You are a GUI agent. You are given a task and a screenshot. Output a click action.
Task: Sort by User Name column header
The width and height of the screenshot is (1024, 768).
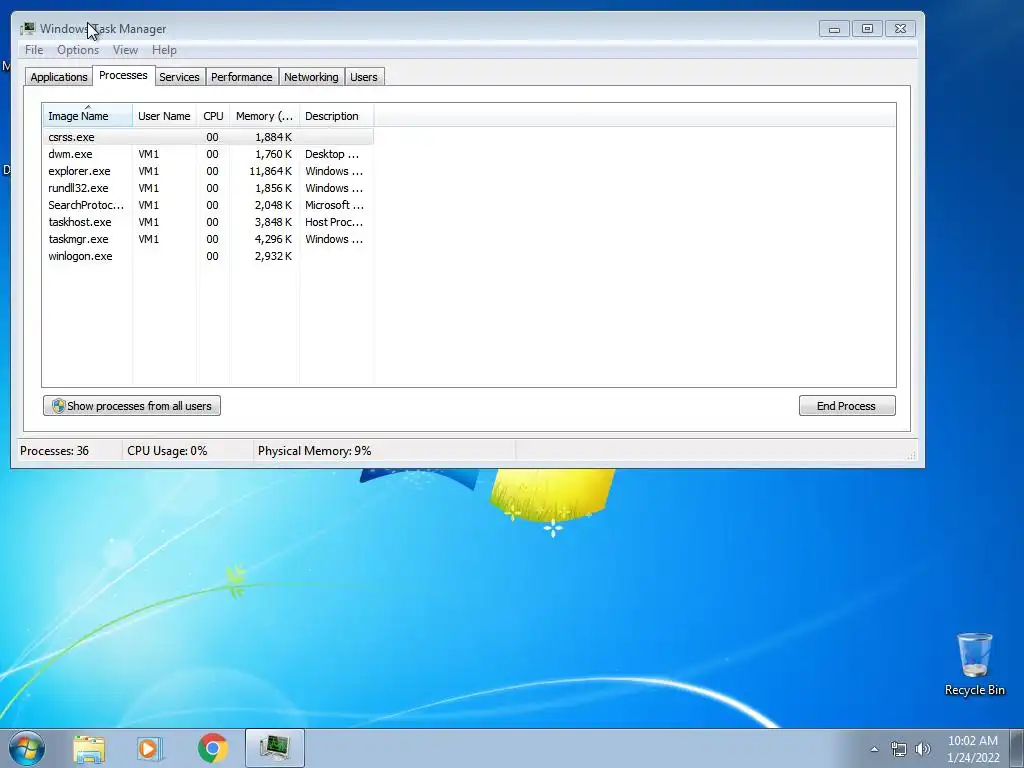click(x=165, y=116)
